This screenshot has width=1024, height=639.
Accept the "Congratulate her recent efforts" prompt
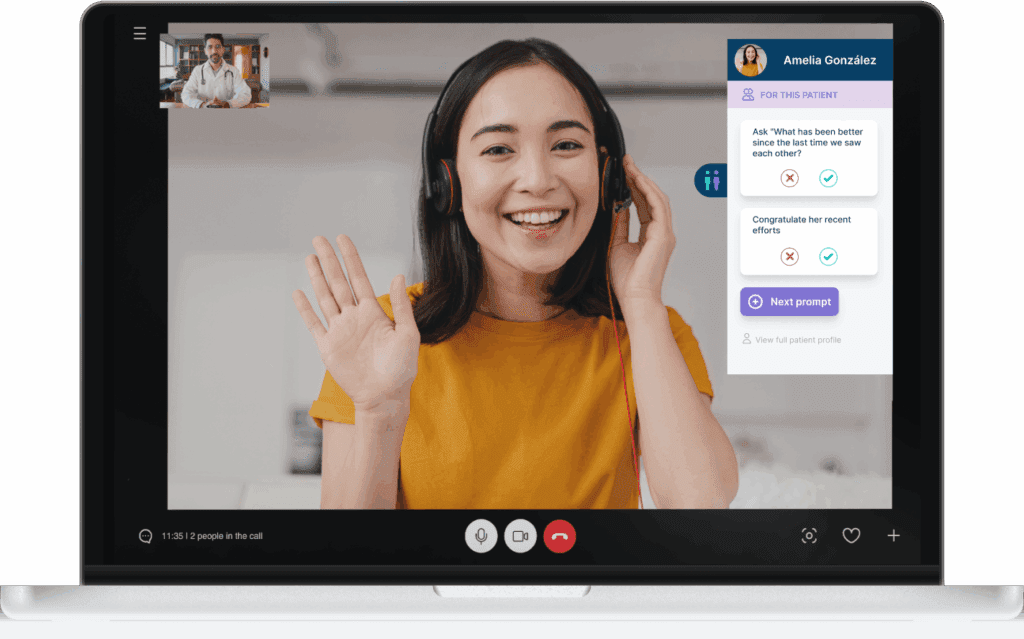(828, 257)
